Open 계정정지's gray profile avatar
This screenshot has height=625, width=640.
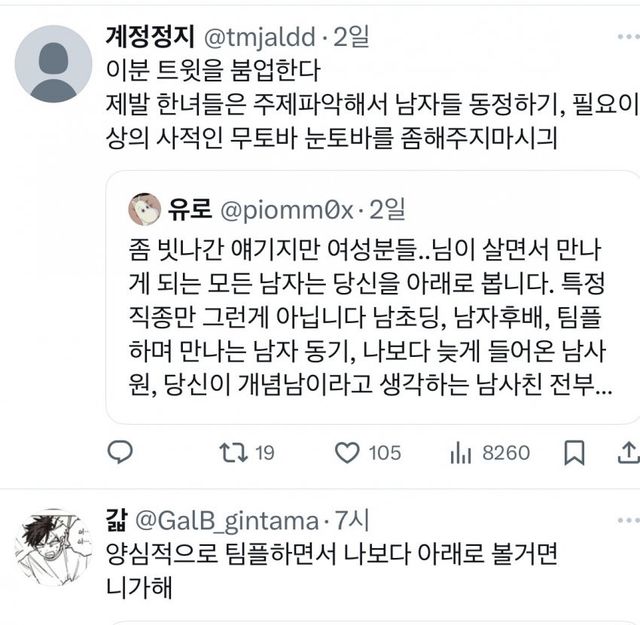tap(54, 64)
